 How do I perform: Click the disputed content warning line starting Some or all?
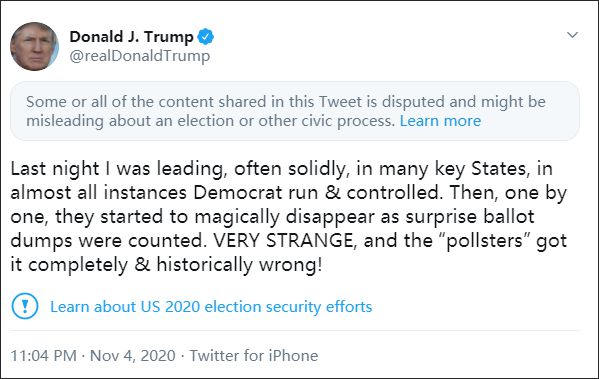(286, 102)
